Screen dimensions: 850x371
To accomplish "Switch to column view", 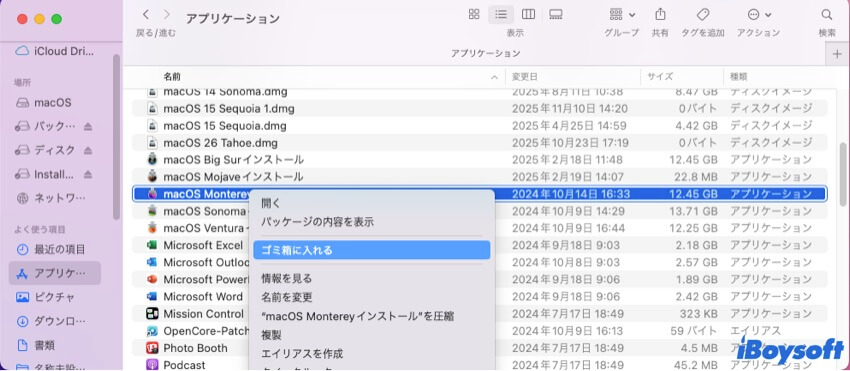I will point(528,15).
